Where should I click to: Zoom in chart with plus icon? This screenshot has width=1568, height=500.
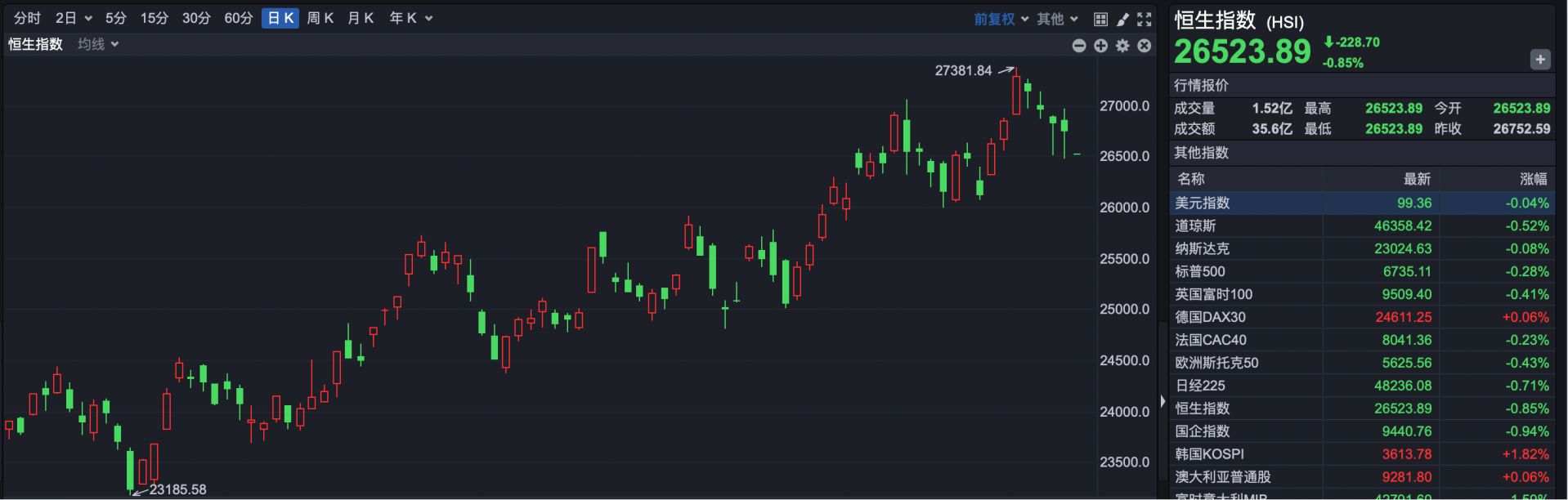point(1100,46)
